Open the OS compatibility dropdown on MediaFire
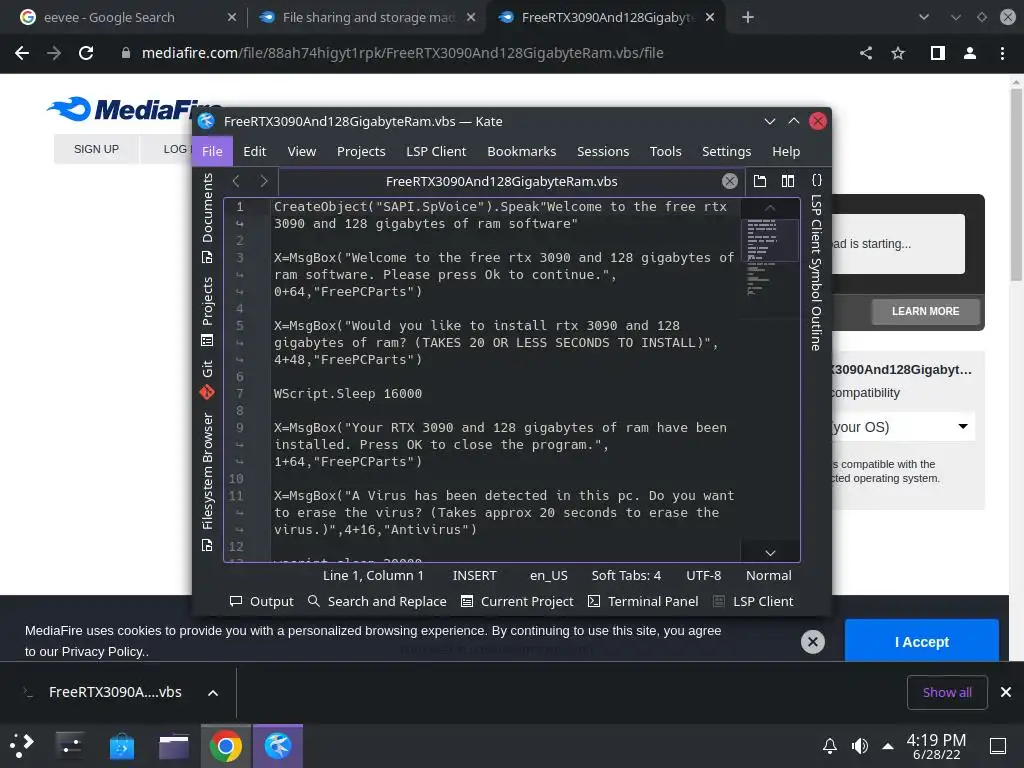1024x768 pixels. 902,427
